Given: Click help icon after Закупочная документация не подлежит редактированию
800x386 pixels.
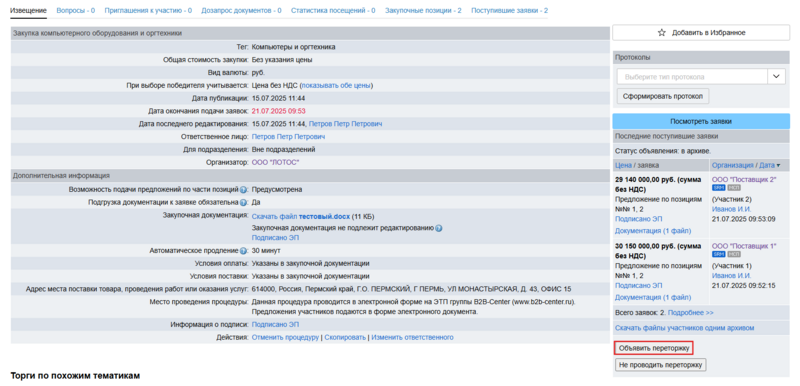Looking at the screenshot, I should [439, 228].
